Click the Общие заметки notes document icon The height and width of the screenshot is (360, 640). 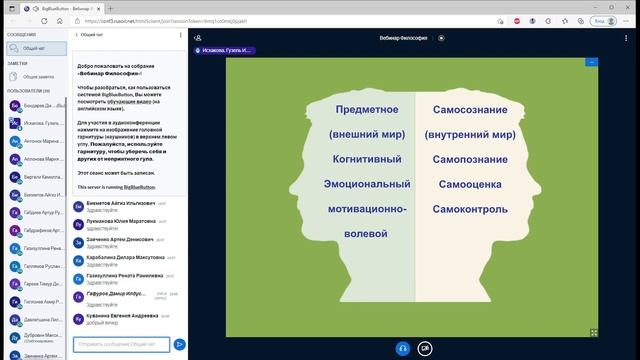(13, 77)
